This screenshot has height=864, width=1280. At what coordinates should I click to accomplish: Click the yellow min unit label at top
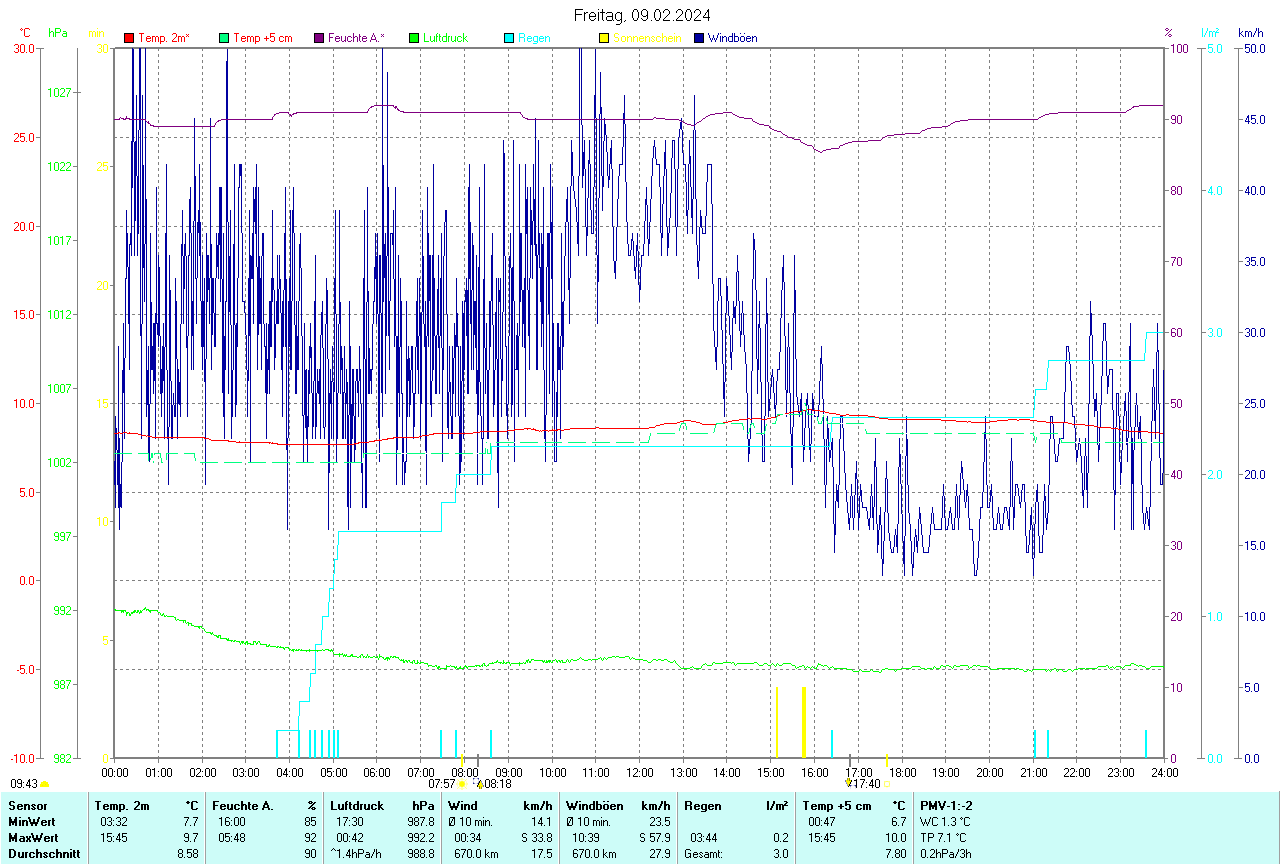[x=97, y=33]
